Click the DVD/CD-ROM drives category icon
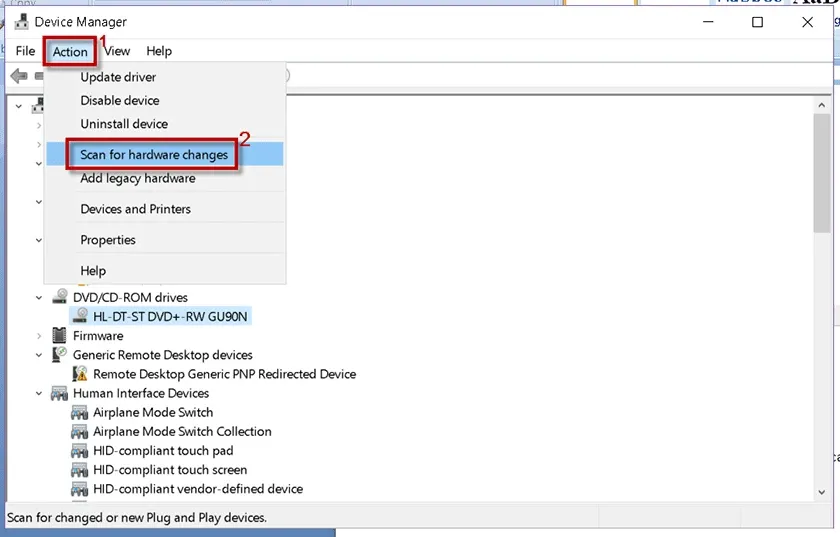840x537 pixels. 60,297
